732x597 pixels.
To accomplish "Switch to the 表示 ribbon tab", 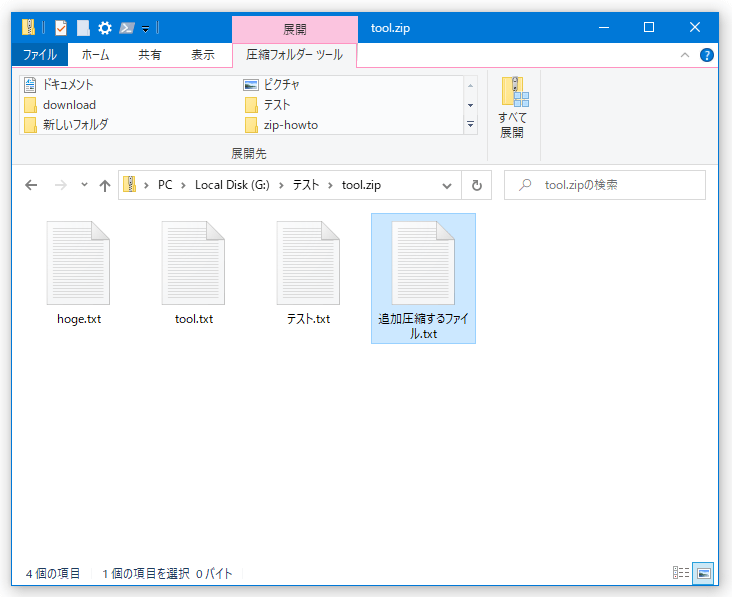I will point(203,55).
